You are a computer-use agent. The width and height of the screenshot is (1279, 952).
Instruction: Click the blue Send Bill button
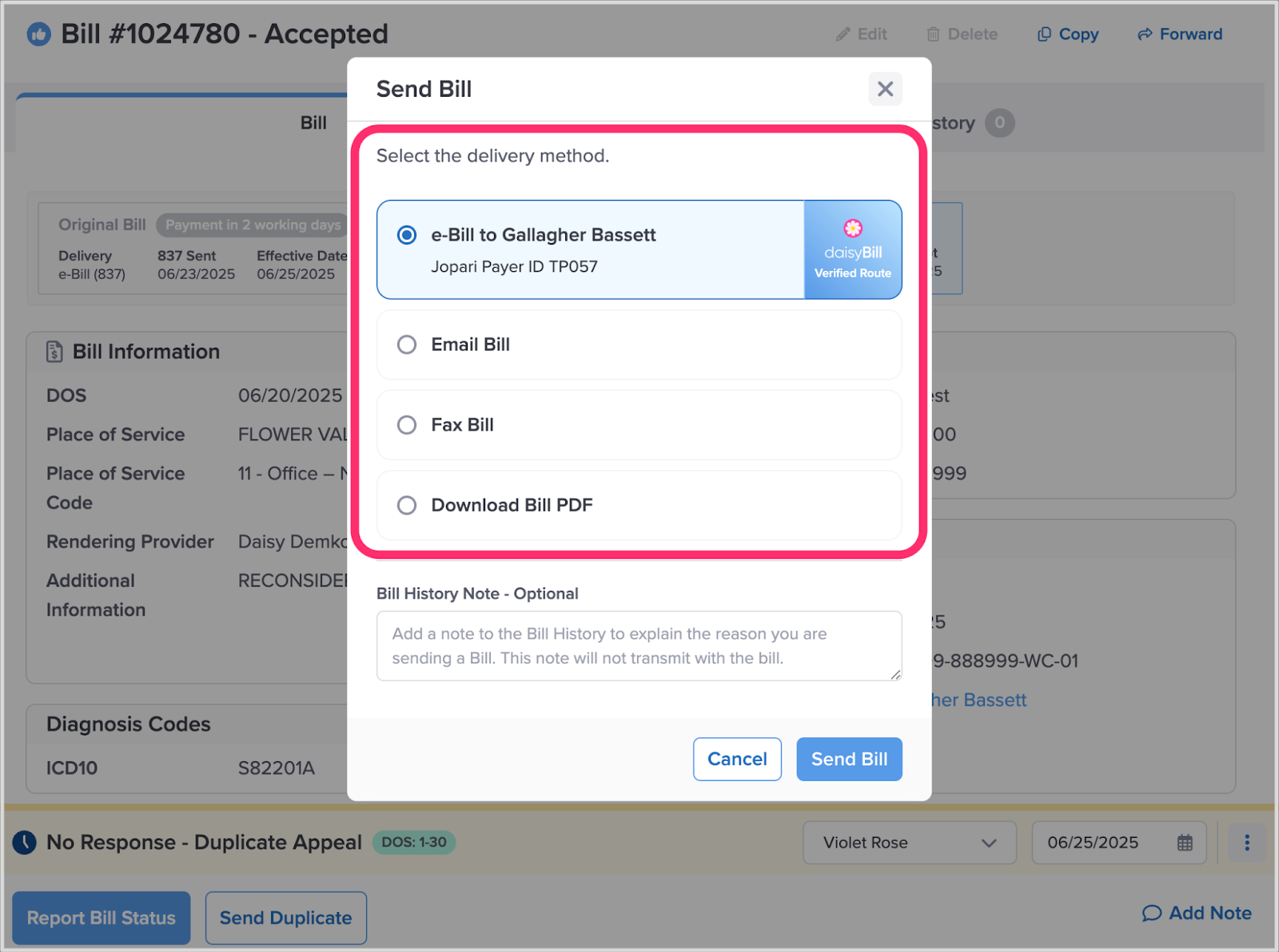pyautogui.click(x=849, y=759)
